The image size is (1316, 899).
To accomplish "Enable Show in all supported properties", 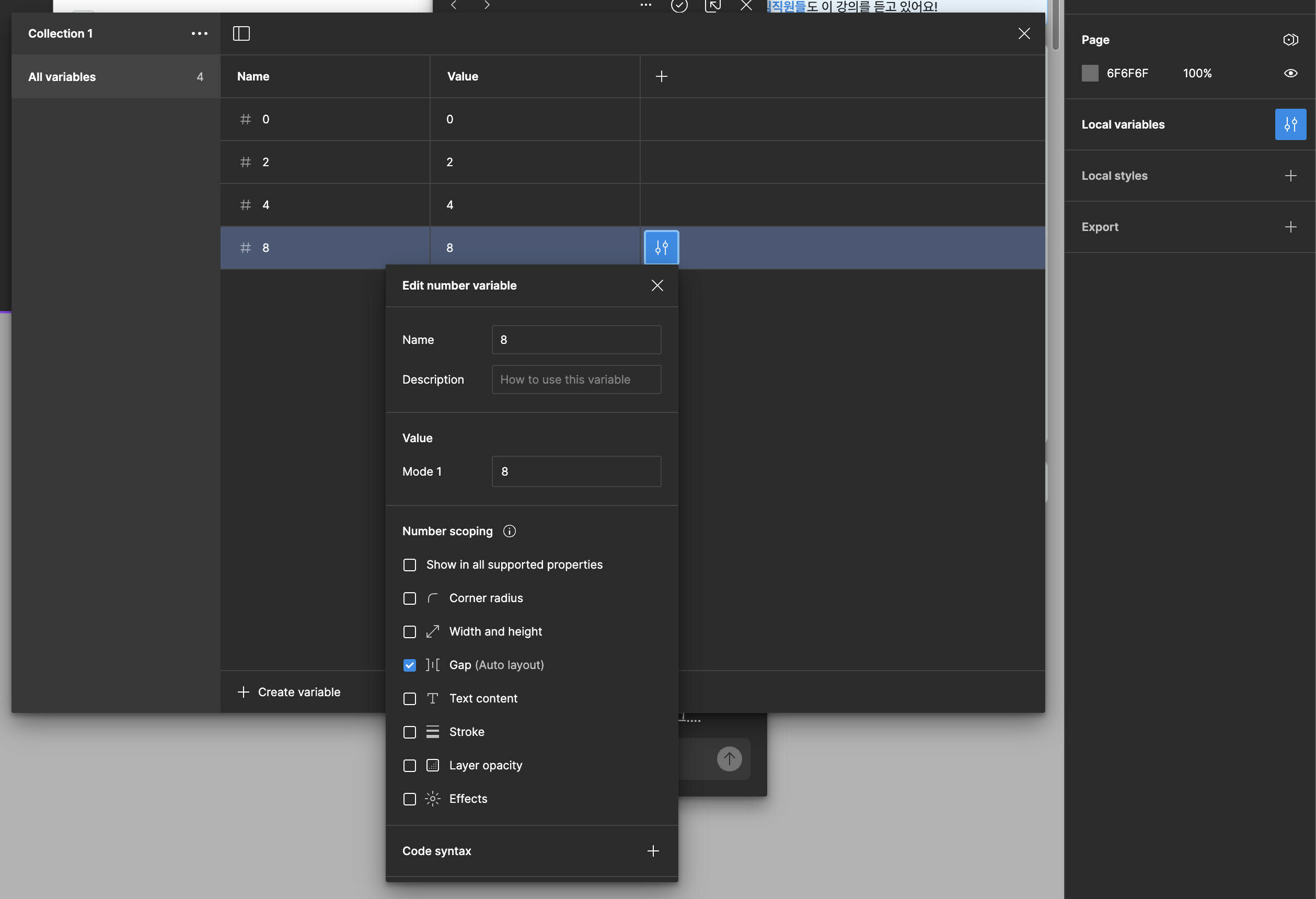I will [x=409, y=565].
